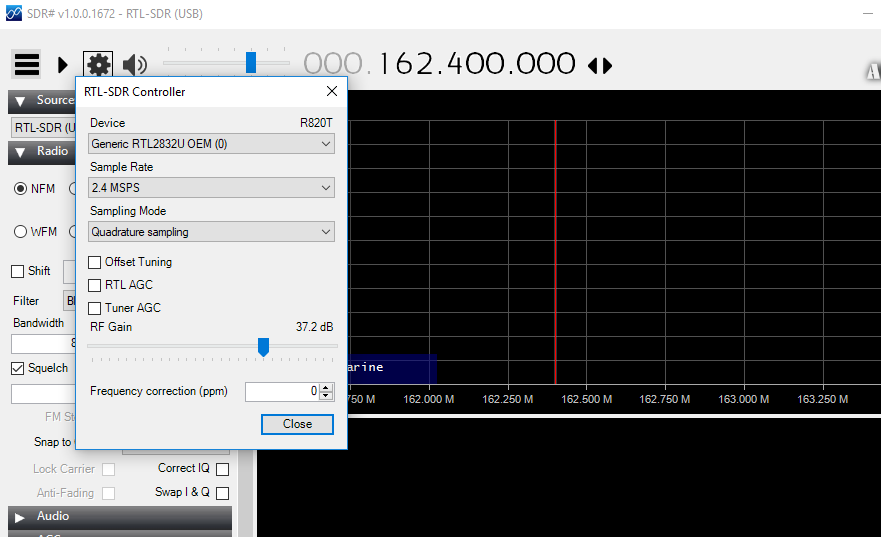881x537 pixels.
Task: Click the 162.500 M spectrum axis label
Action: (587, 399)
